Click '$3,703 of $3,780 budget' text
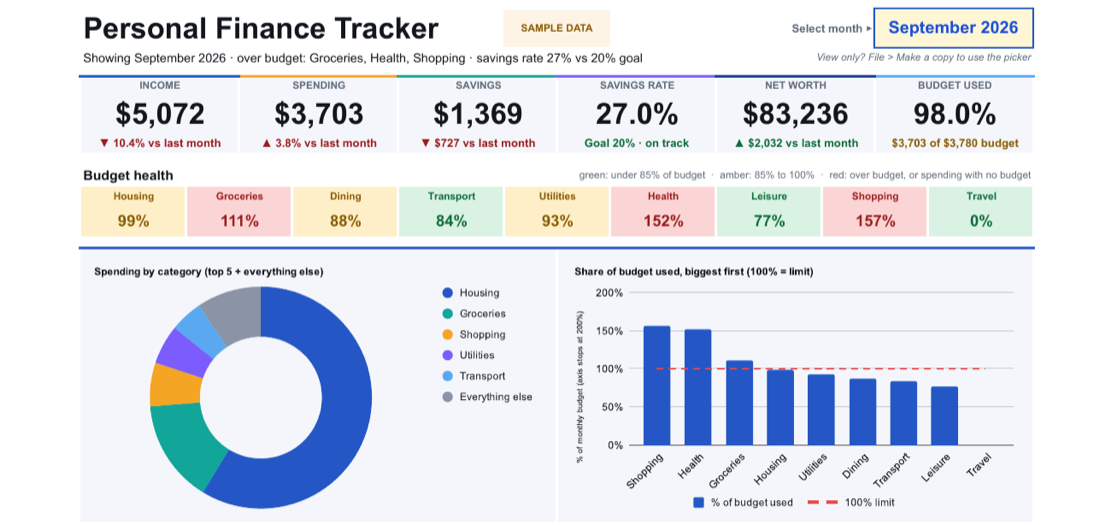This screenshot has width=1100, height=525. tap(954, 143)
